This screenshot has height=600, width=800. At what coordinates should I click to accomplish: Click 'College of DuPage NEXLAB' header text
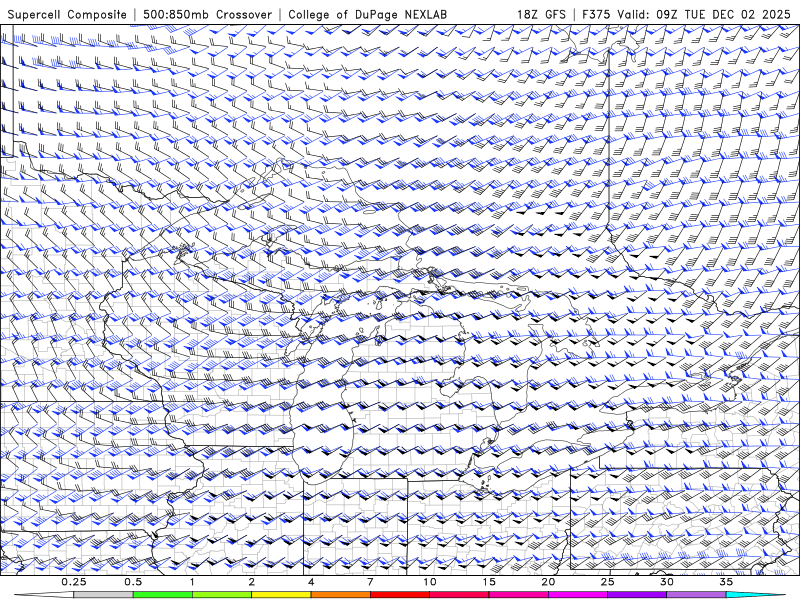pos(367,14)
